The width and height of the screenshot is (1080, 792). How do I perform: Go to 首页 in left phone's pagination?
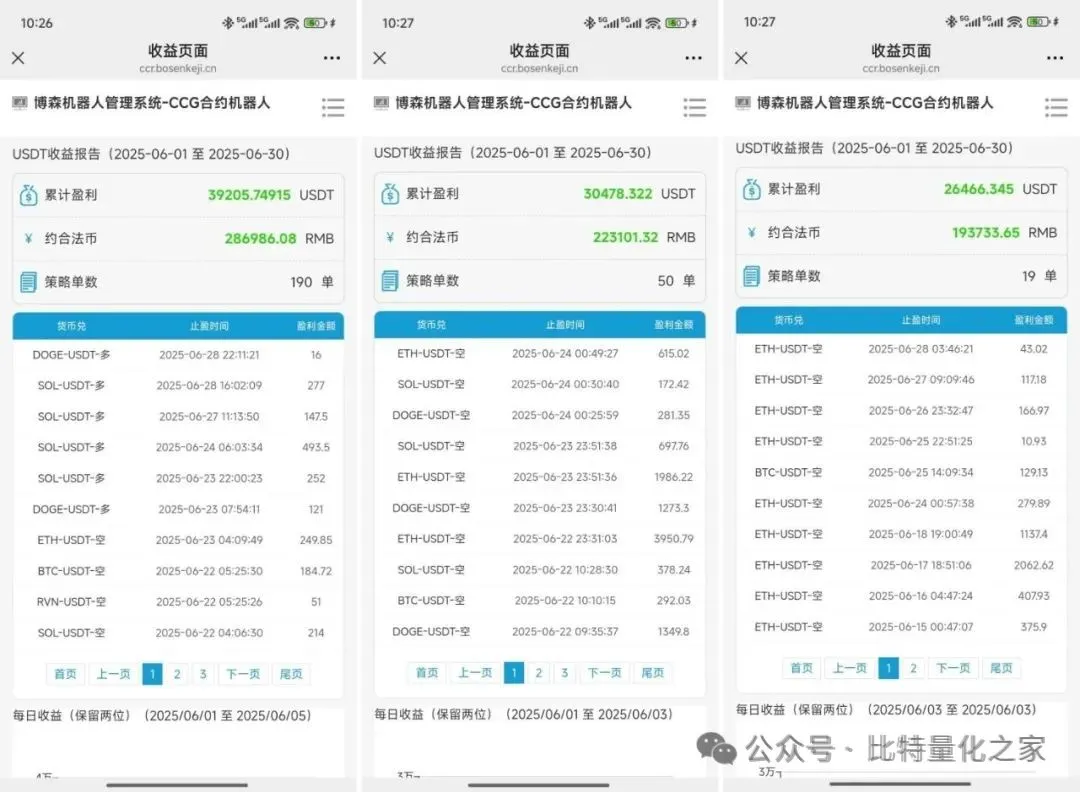click(x=65, y=674)
